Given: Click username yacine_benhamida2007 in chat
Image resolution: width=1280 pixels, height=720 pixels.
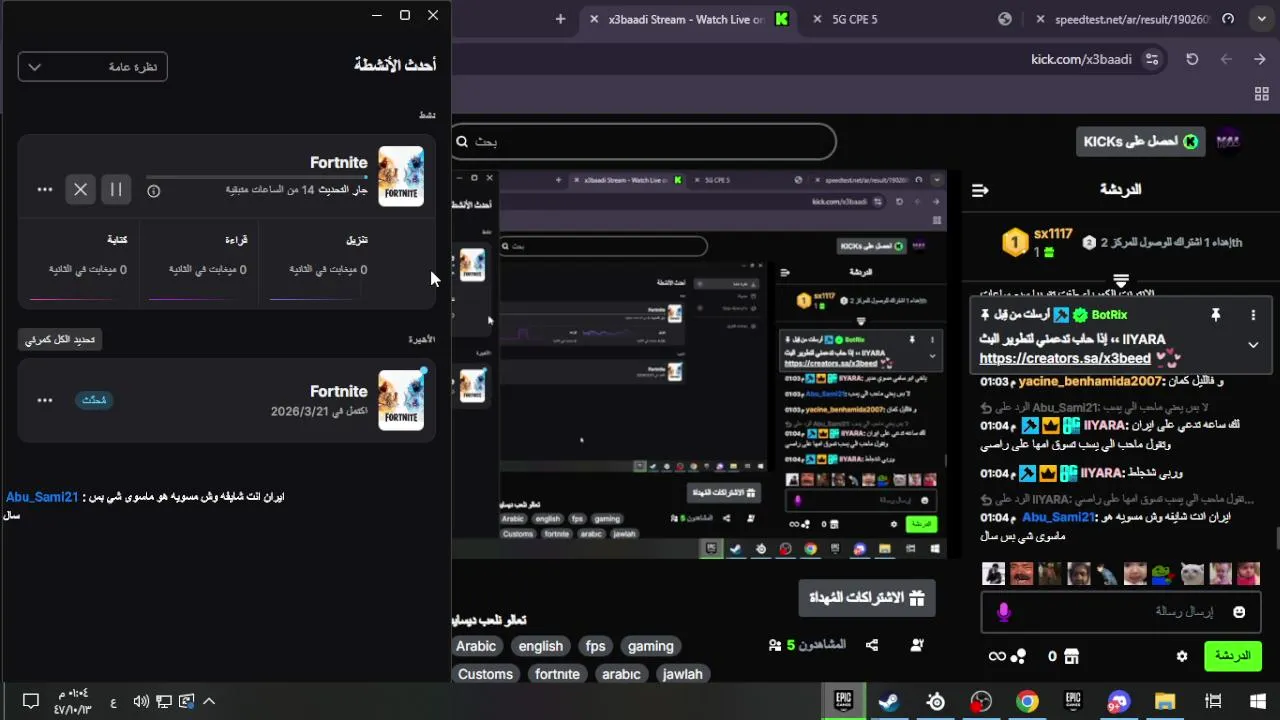Looking at the screenshot, I should coord(1090,381).
